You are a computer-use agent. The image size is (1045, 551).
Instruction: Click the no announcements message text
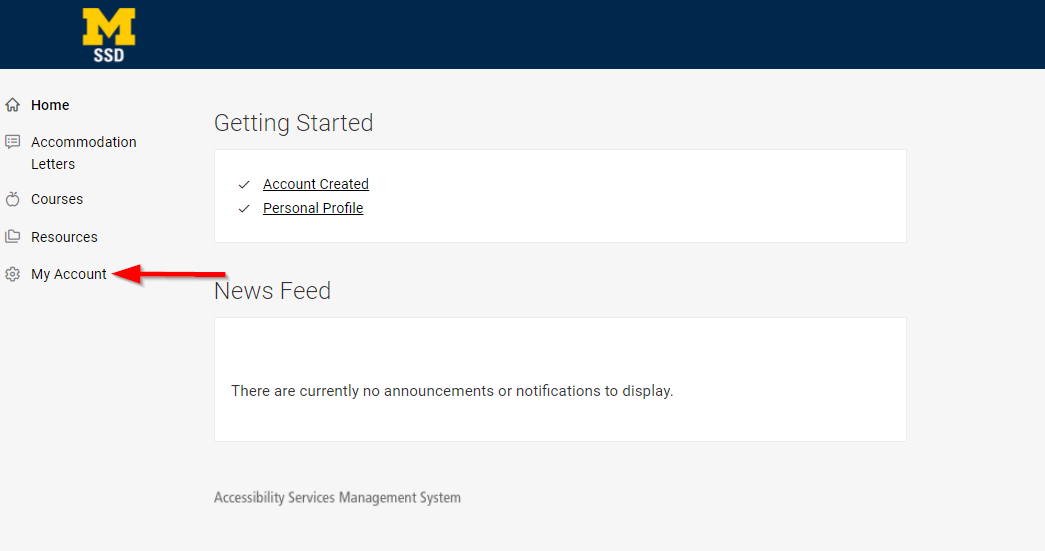(452, 391)
